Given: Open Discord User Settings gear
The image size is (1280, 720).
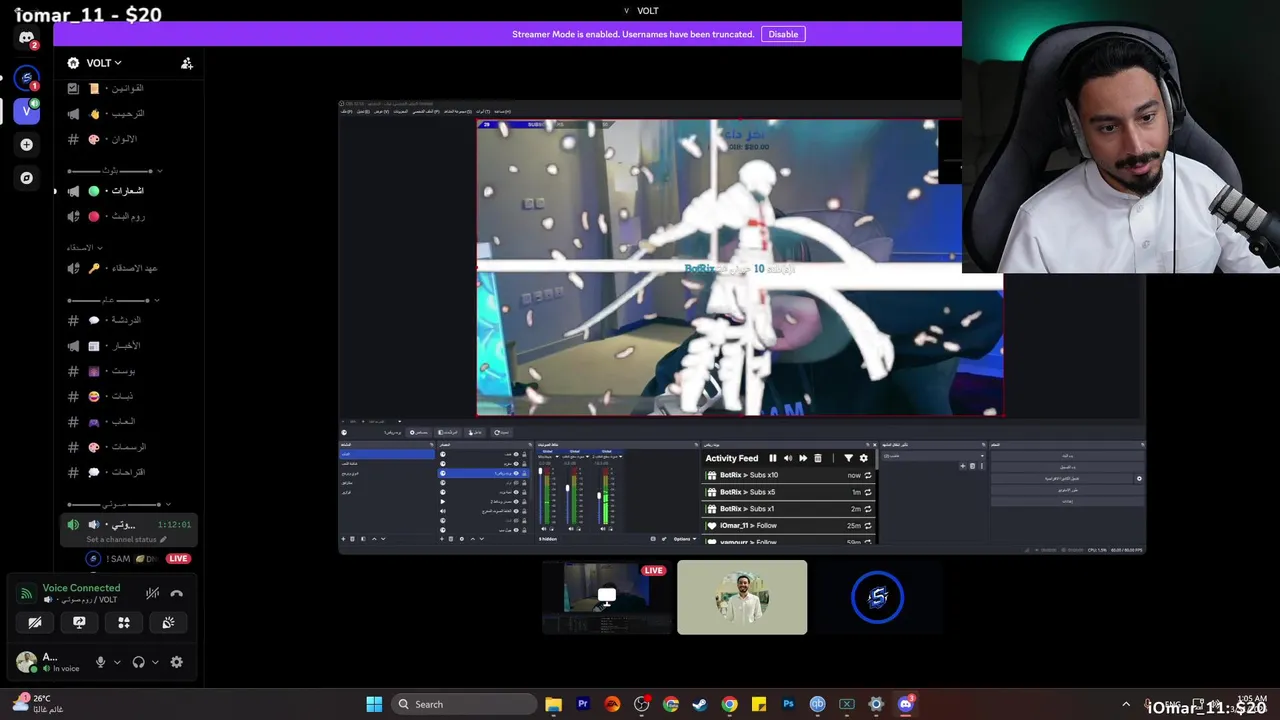Looking at the screenshot, I should point(177,662).
